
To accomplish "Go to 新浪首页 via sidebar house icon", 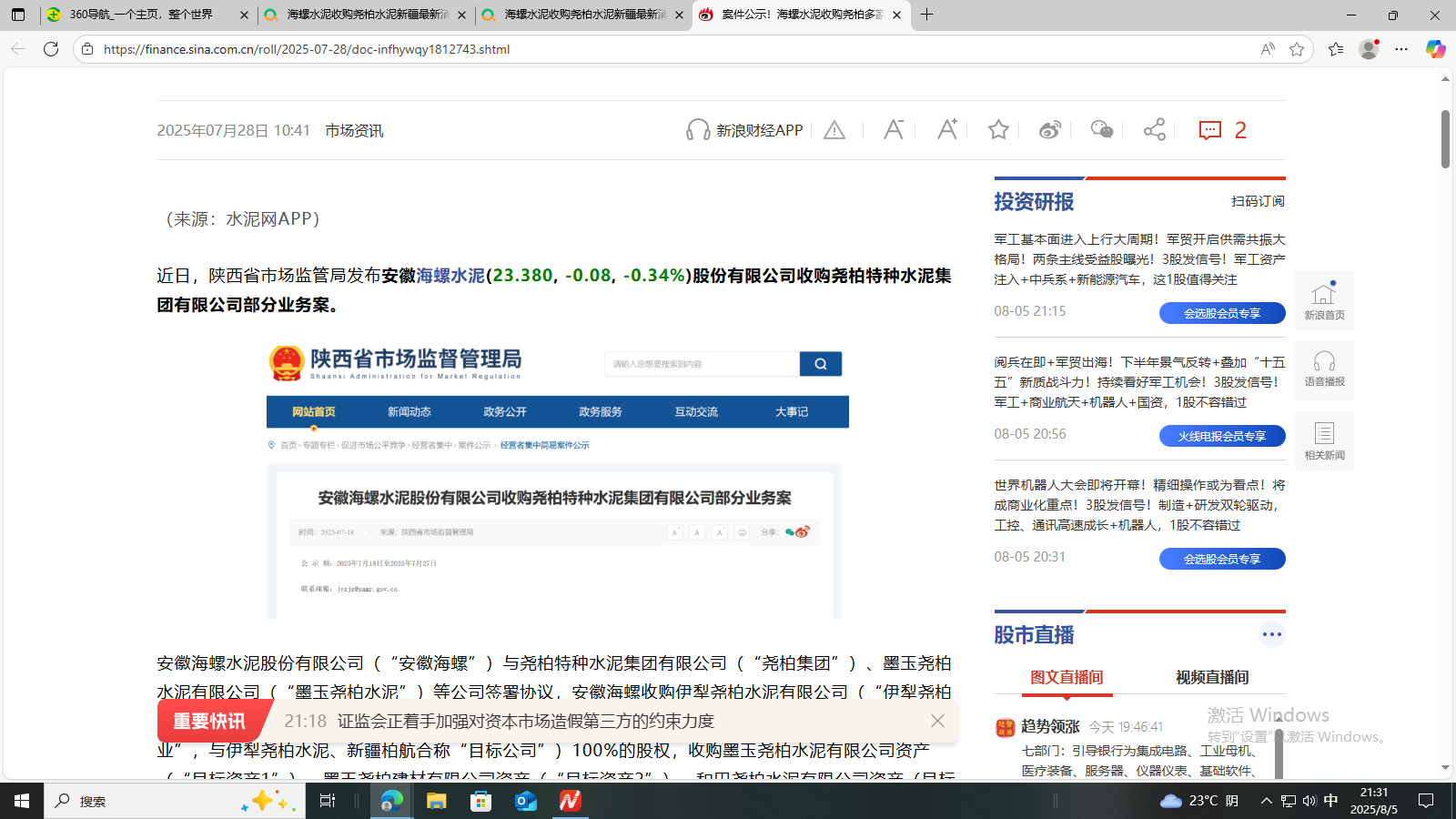I will pos(1324,301).
